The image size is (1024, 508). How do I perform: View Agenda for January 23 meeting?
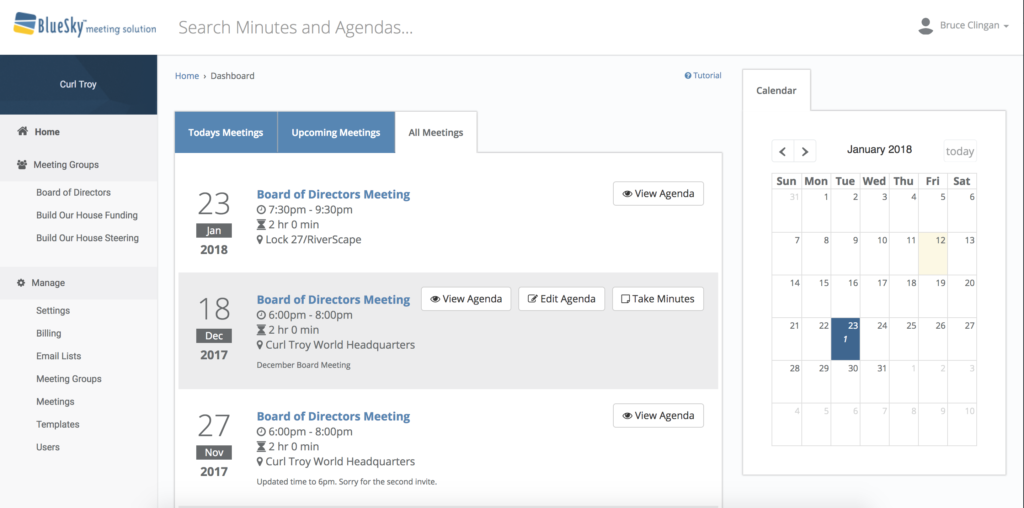657,194
